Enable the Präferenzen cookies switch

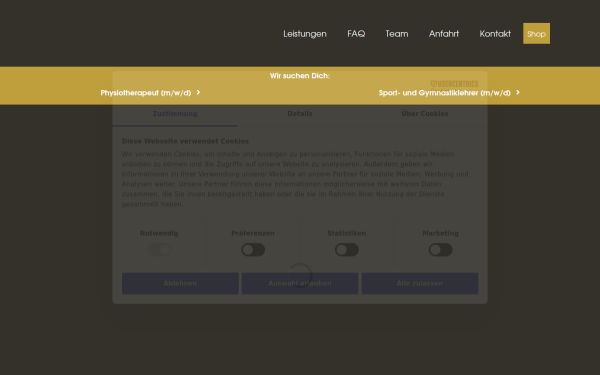[253, 250]
